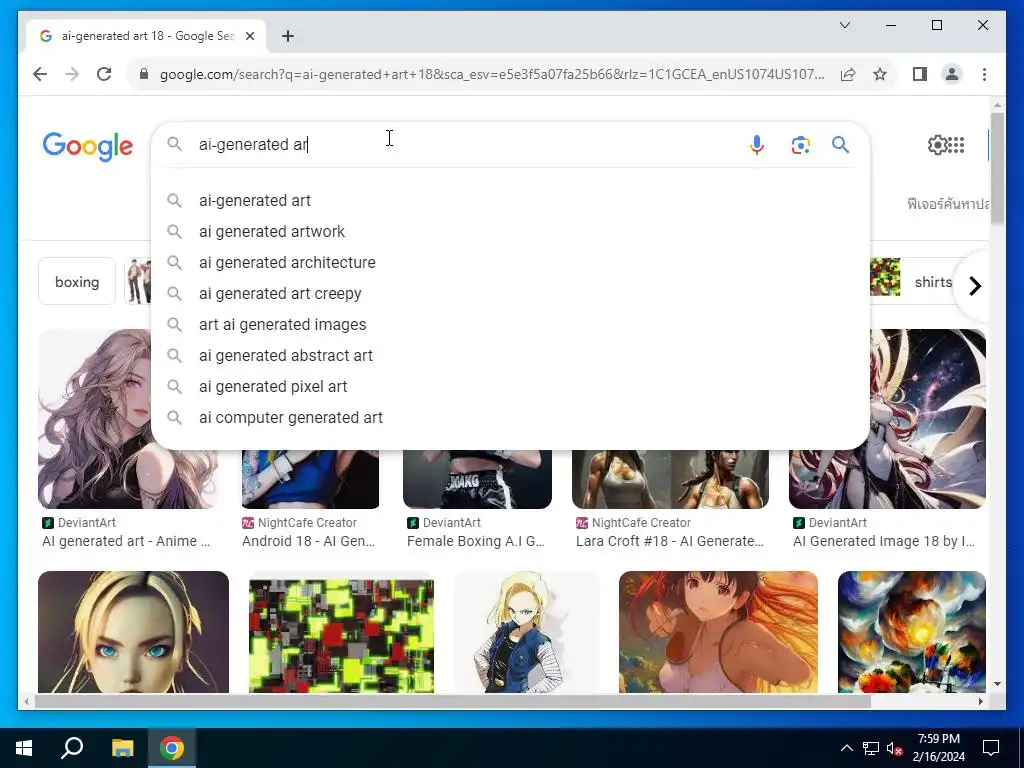Reload the page with refresh icon
The image size is (1024, 768).
104,74
